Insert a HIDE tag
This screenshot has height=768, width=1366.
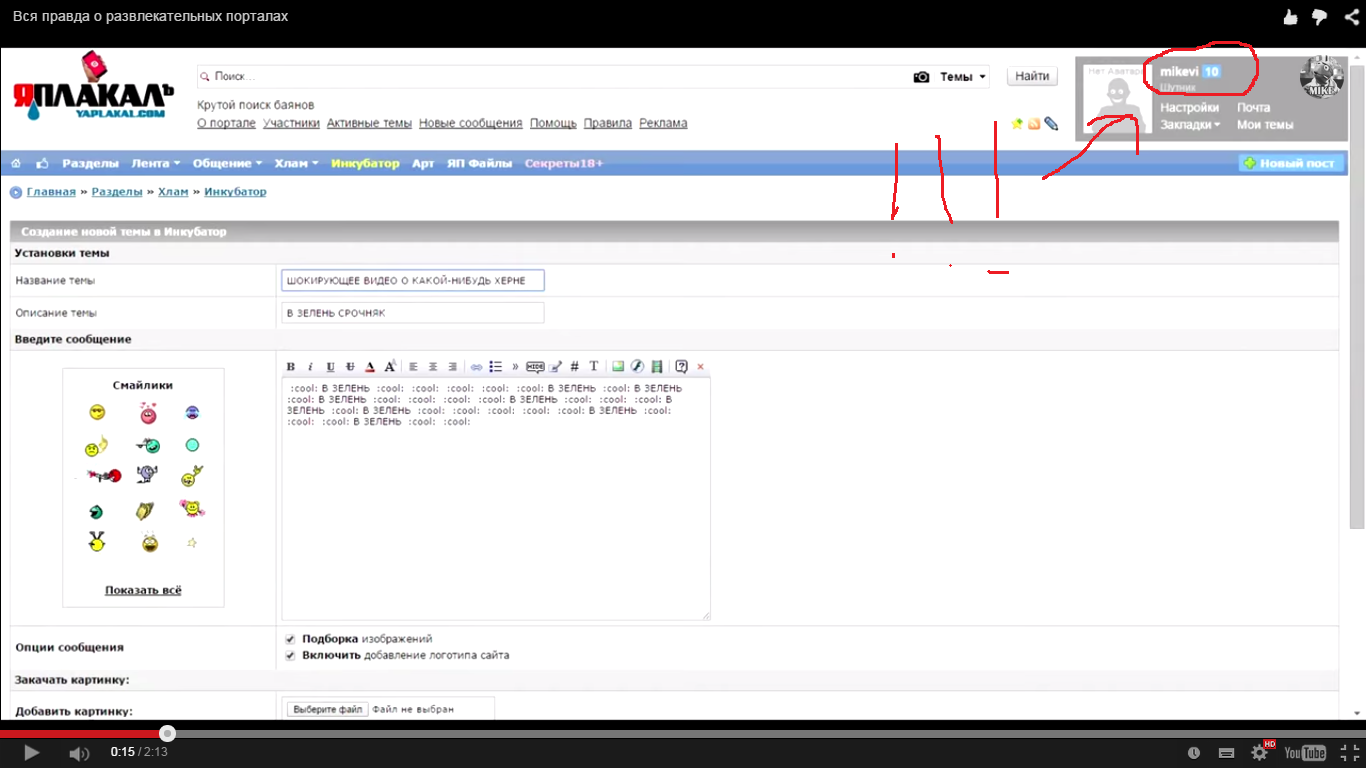(x=535, y=366)
